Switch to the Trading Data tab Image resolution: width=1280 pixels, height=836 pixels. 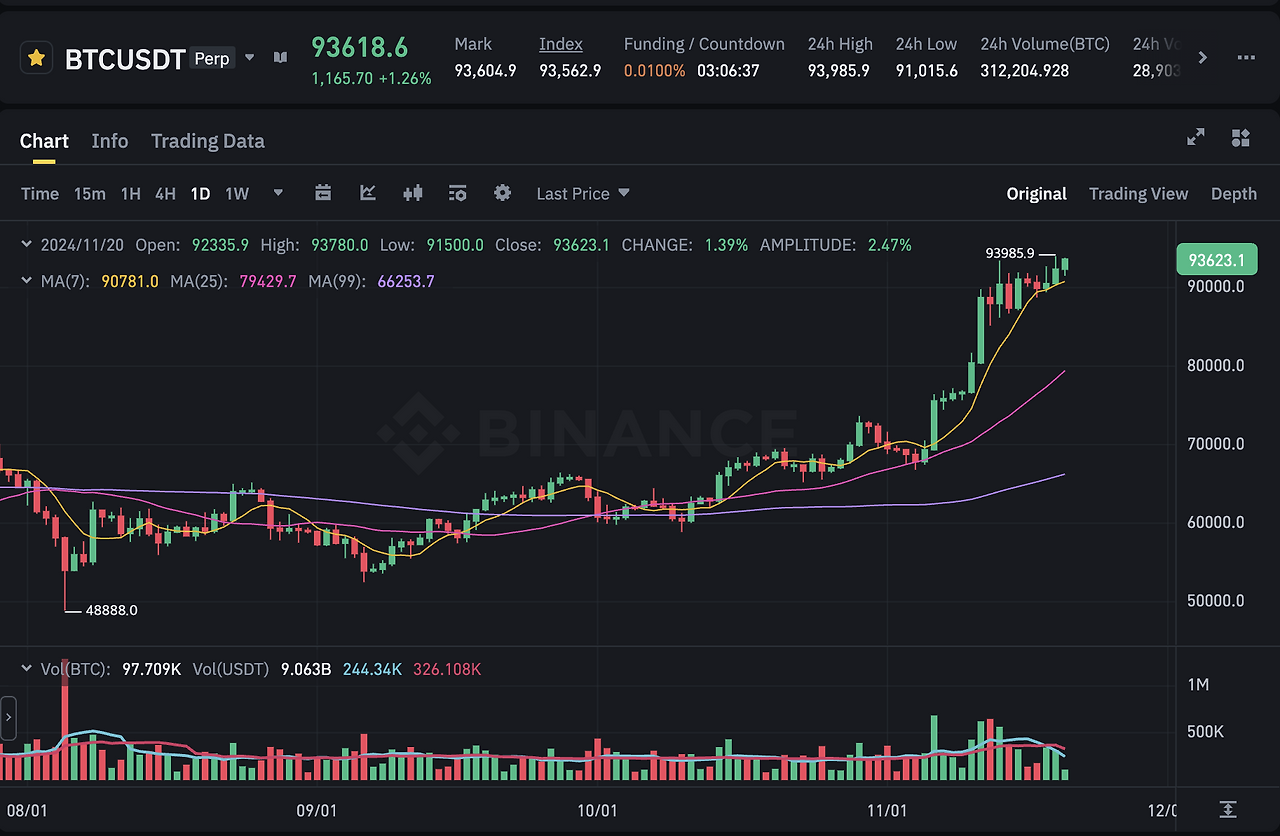[x=207, y=140]
